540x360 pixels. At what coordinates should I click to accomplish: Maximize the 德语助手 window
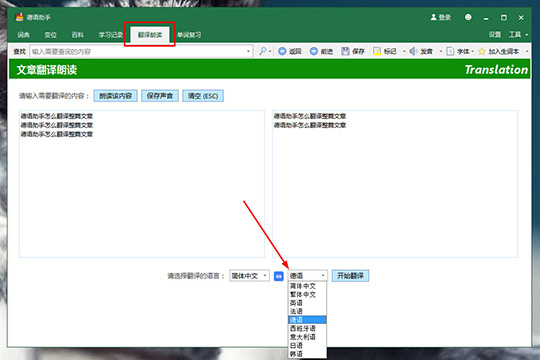point(503,18)
